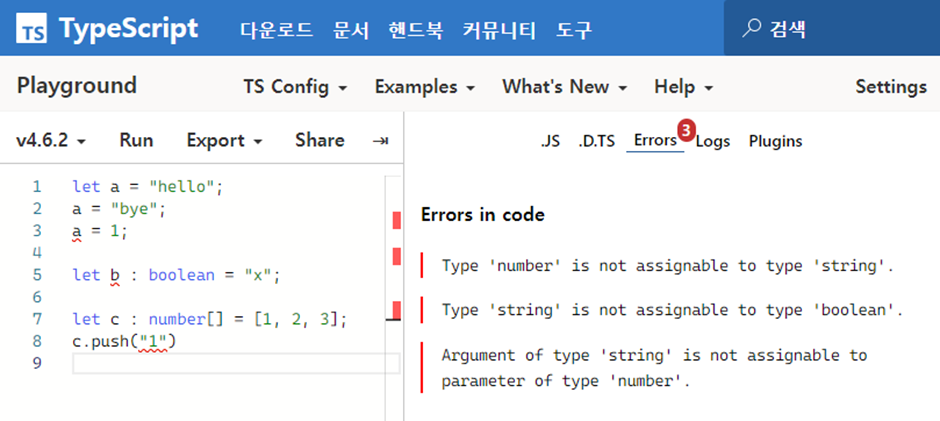Open Settings in the Playground bar
940x421 pixels.
tap(891, 87)
